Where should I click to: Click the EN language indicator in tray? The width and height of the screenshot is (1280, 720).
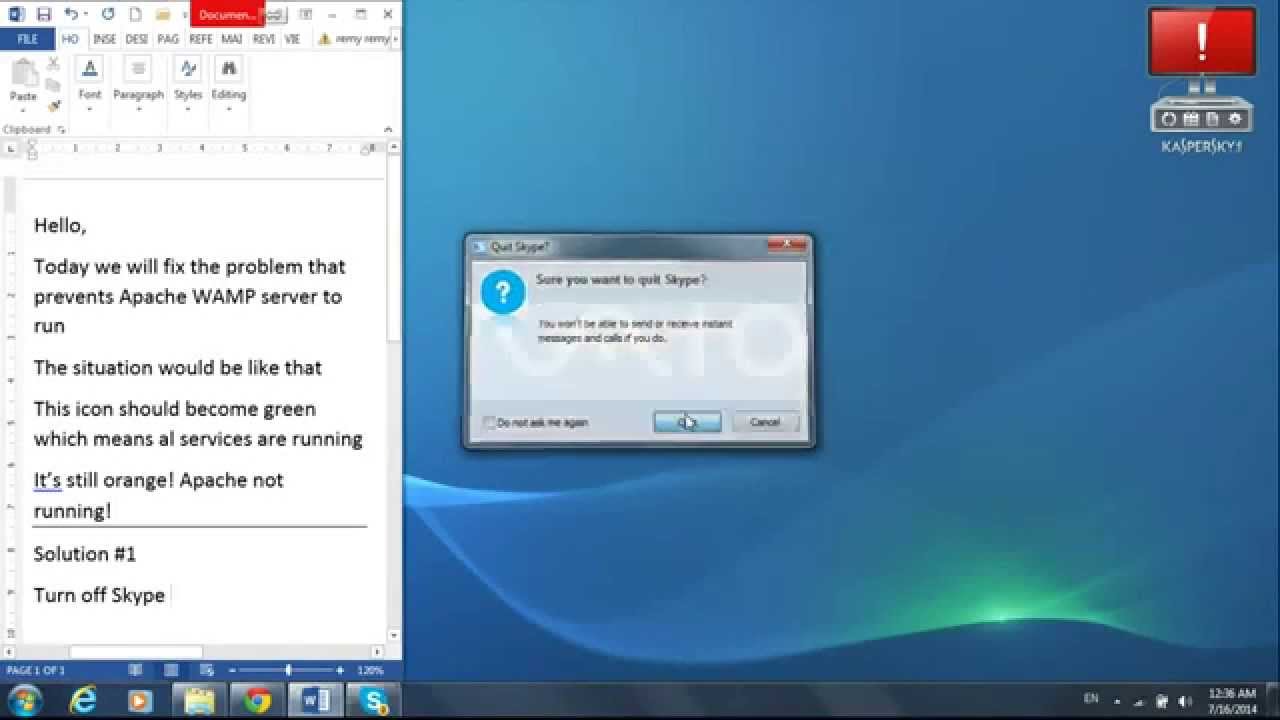tap(1091, 698)
